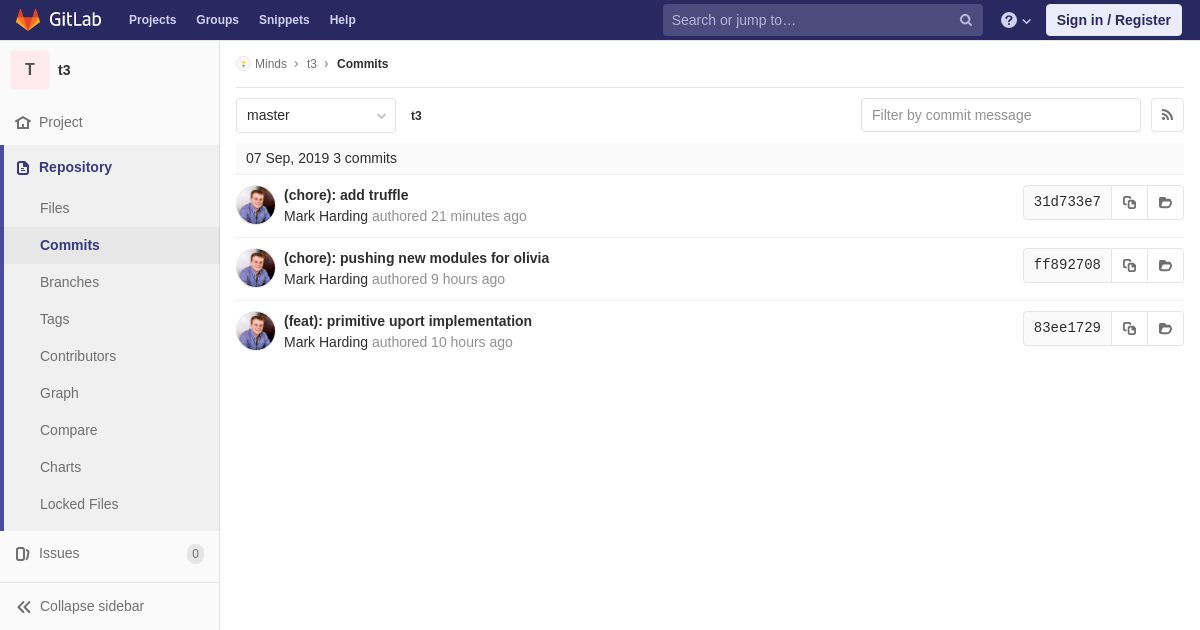
Task: Click Mark Harding on add truffle commit
Action: tap(326, 216)
